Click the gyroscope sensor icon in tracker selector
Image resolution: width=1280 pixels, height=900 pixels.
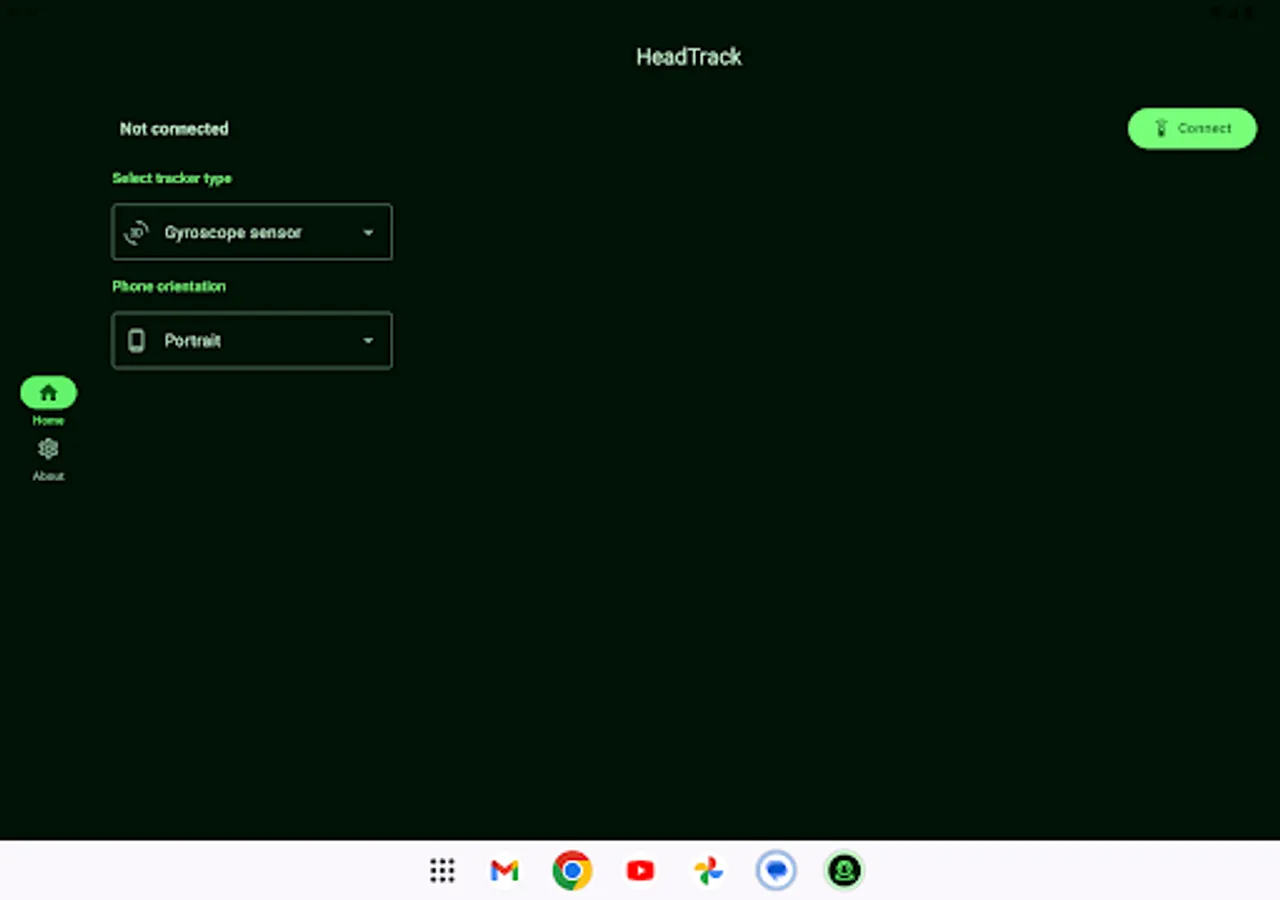tap(136, 232)
